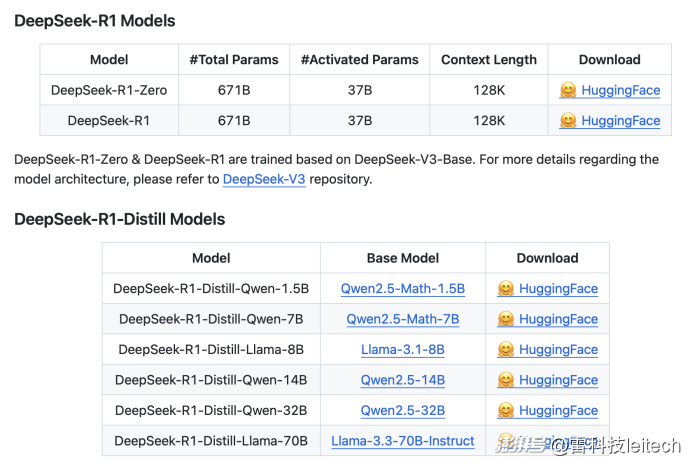Open the DeepSeek-V3 repository link

point(264,180)
